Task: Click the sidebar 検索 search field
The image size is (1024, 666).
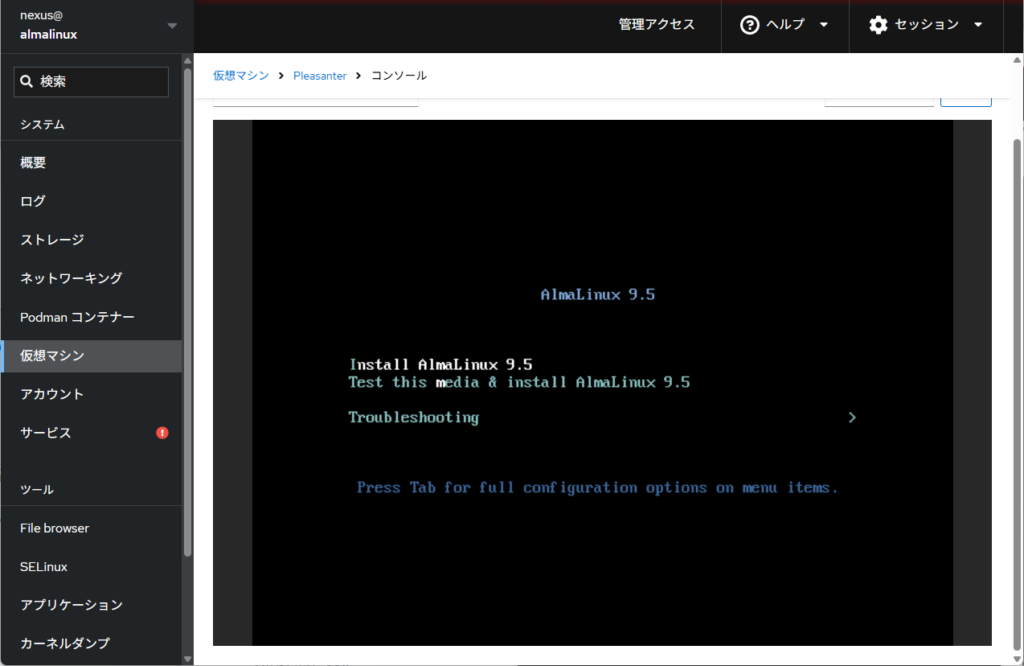Action: point(100,82)
